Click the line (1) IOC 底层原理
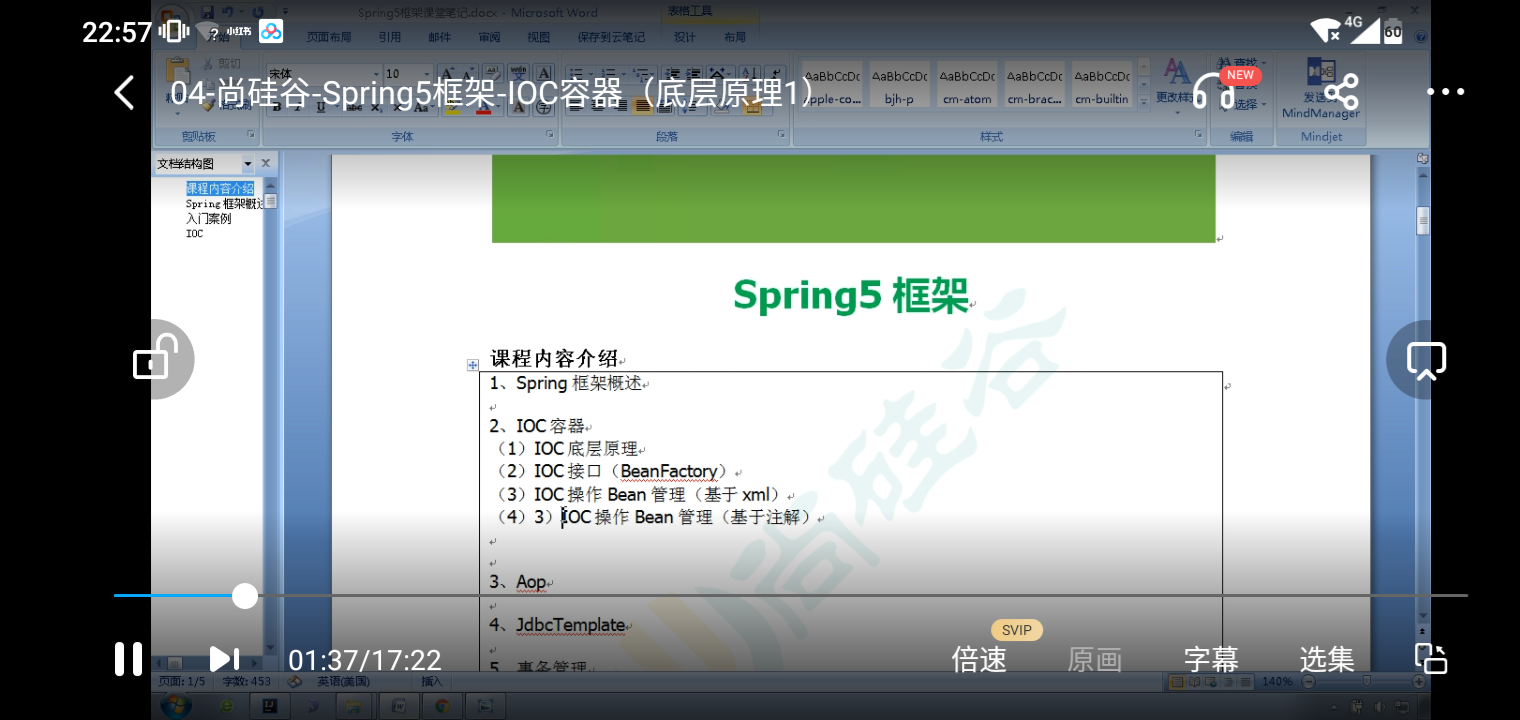 567,449
